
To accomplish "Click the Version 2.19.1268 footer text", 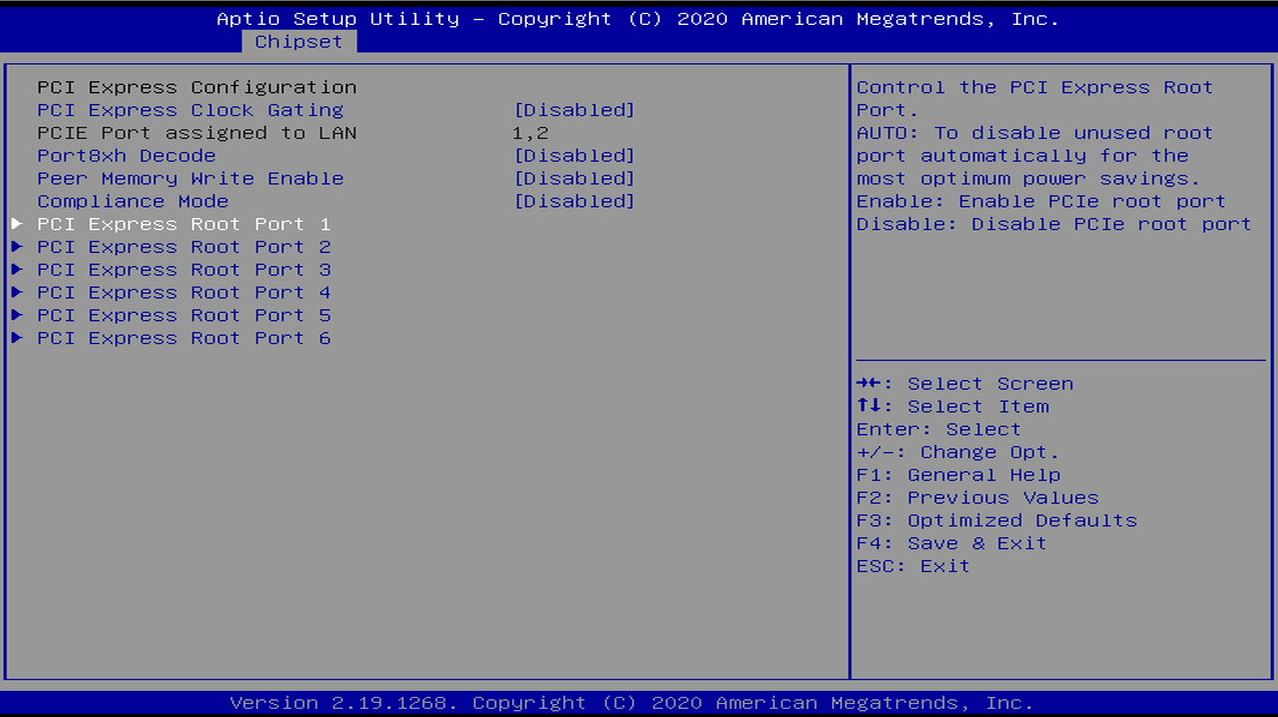I will (x=632, y=703).
